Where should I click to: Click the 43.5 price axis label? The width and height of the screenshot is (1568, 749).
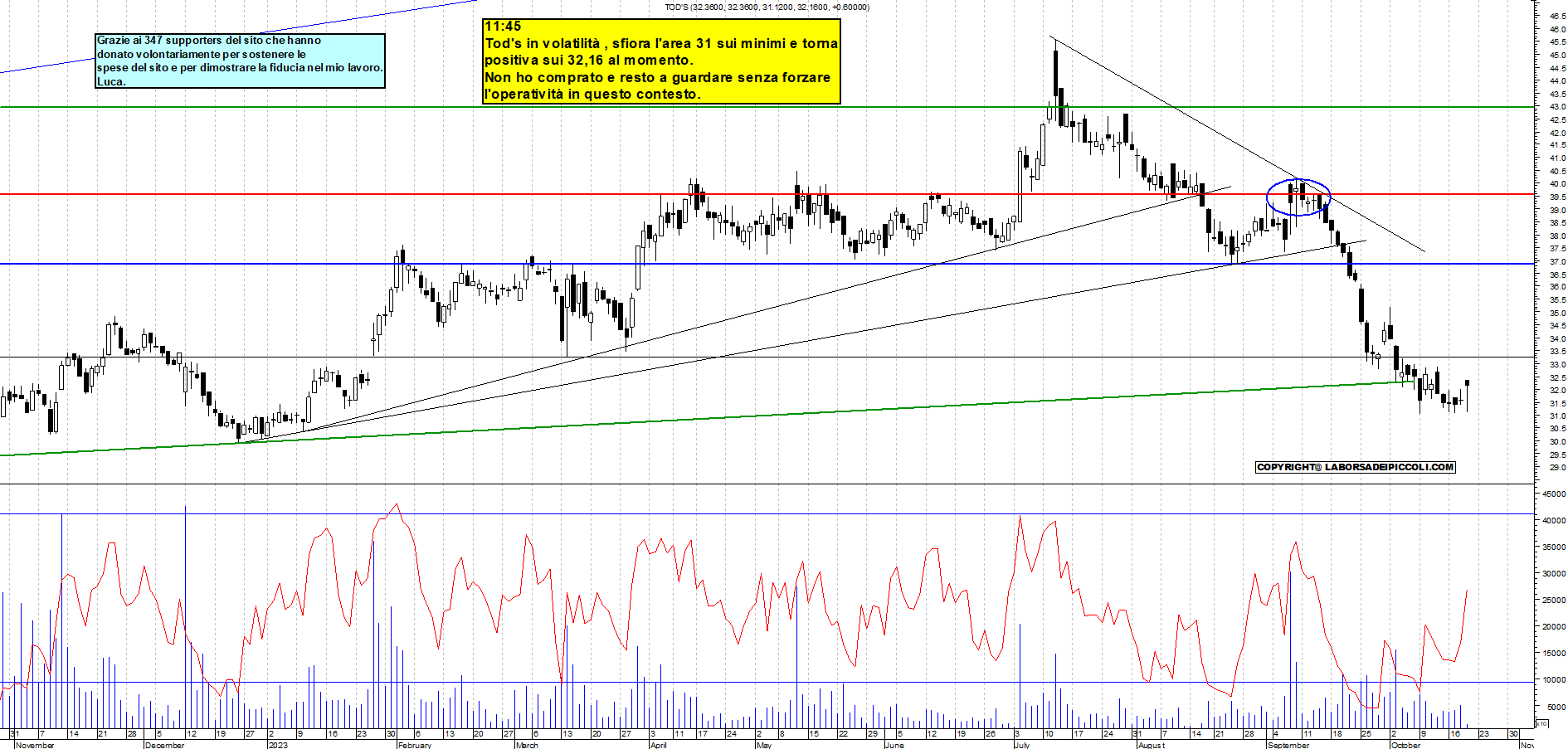[x=1557, y=94]
